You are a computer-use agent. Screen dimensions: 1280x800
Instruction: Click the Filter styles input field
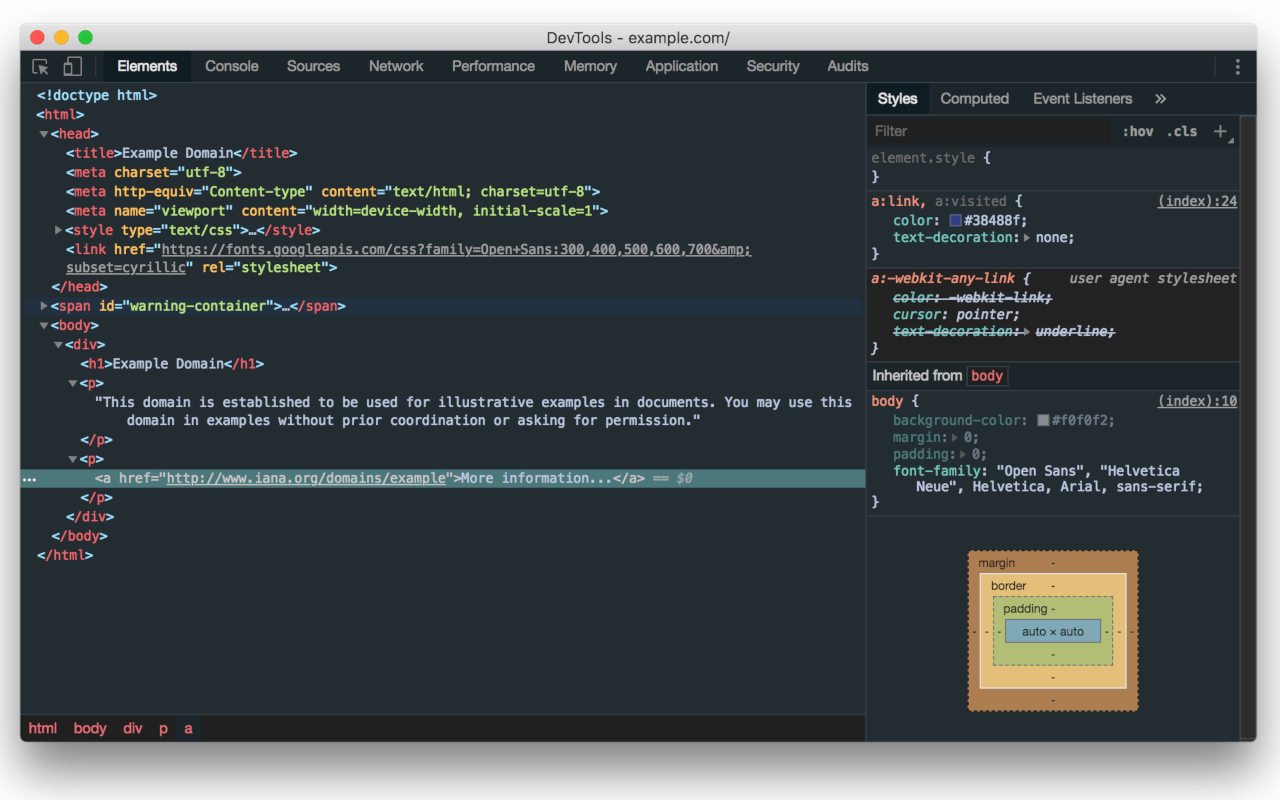coord(990,131)
